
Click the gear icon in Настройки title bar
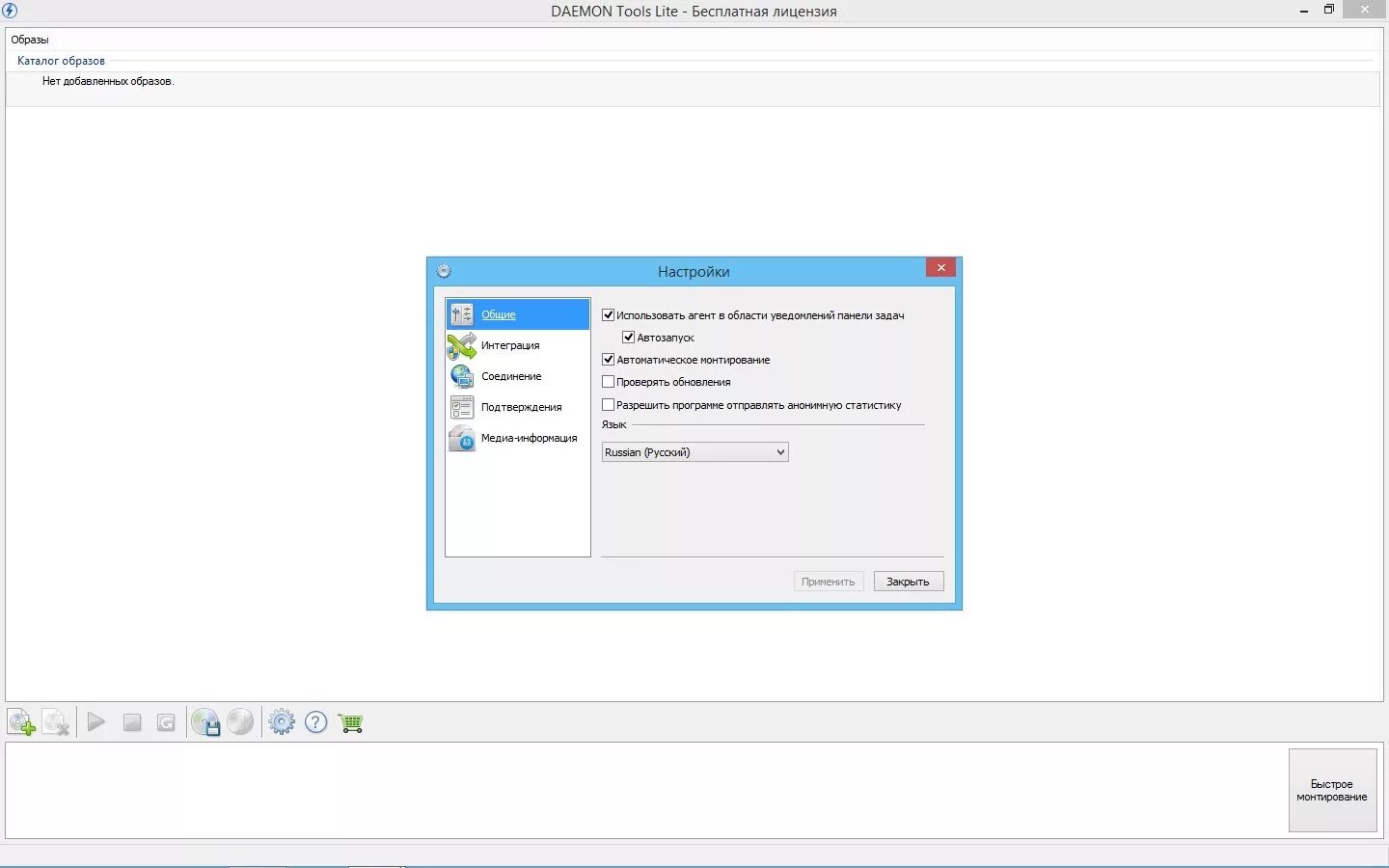click(444, 271)
